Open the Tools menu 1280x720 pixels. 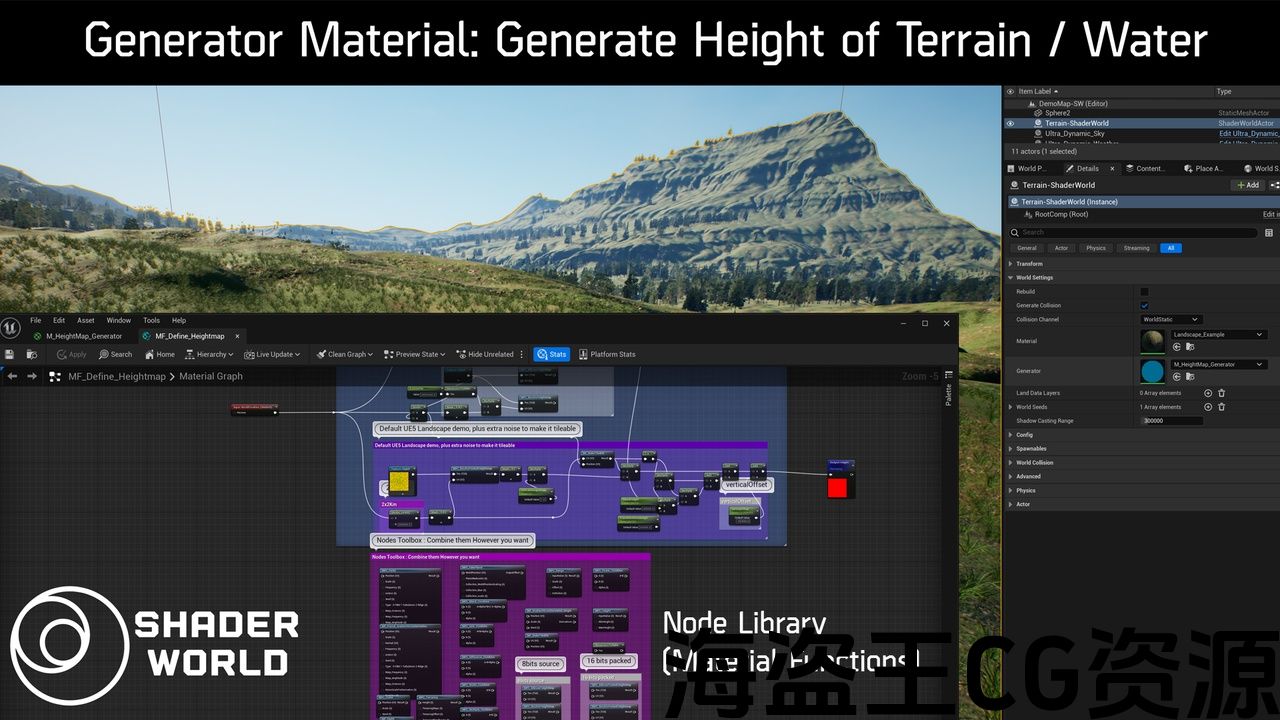click(151, 321)
